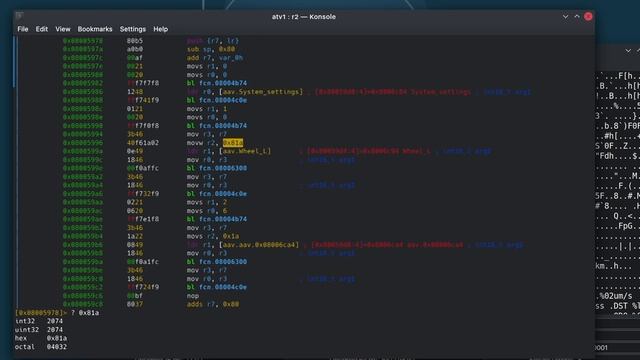
Task: Select the 'push {r7, lr}' instruction
Action: (x=213, y=41)
